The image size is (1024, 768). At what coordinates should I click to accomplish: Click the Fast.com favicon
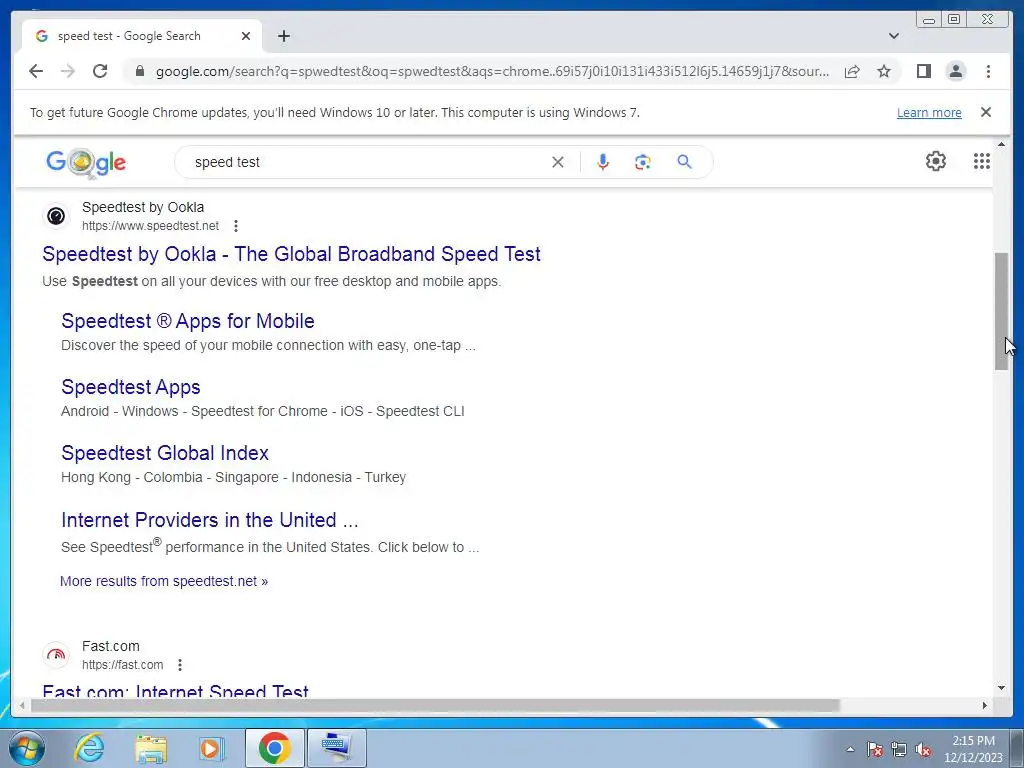tap(56, 655)
